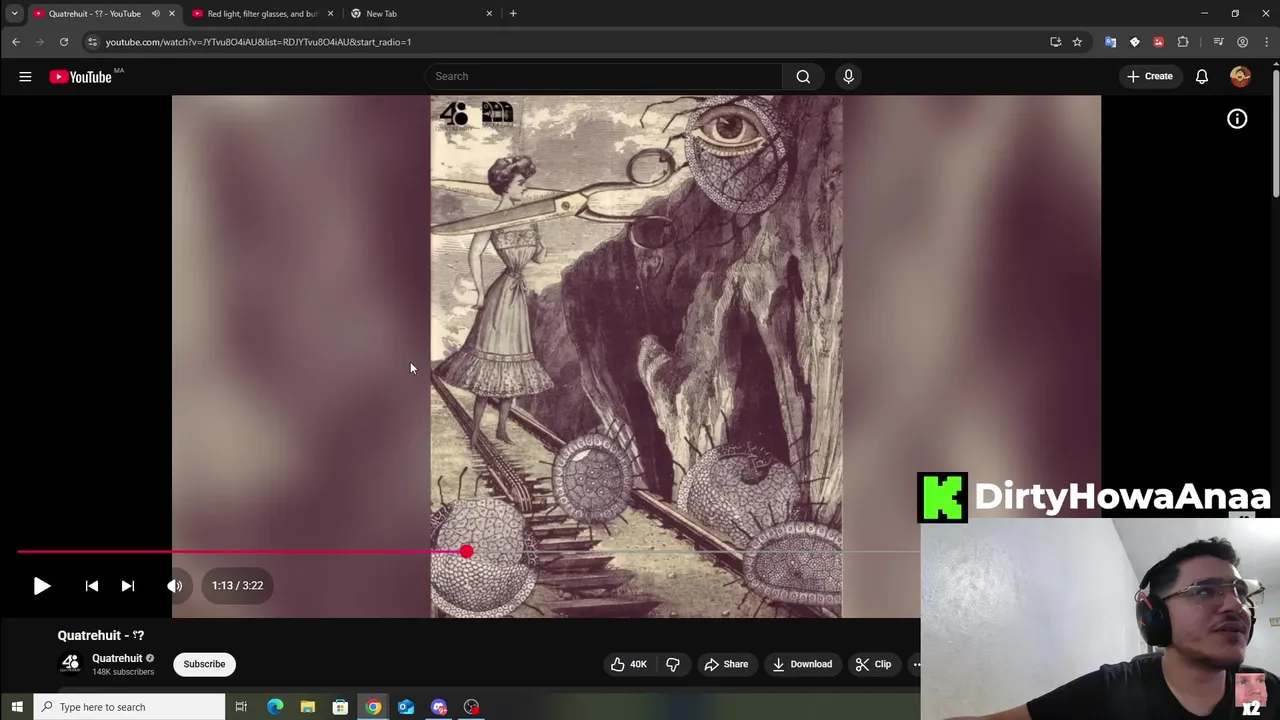Go to the YouTube home logo

80,76
